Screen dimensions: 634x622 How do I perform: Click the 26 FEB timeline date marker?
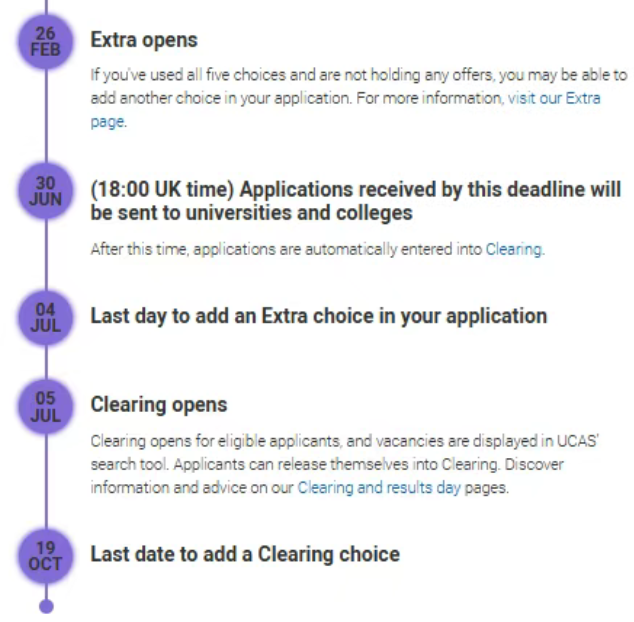point(45,40)
